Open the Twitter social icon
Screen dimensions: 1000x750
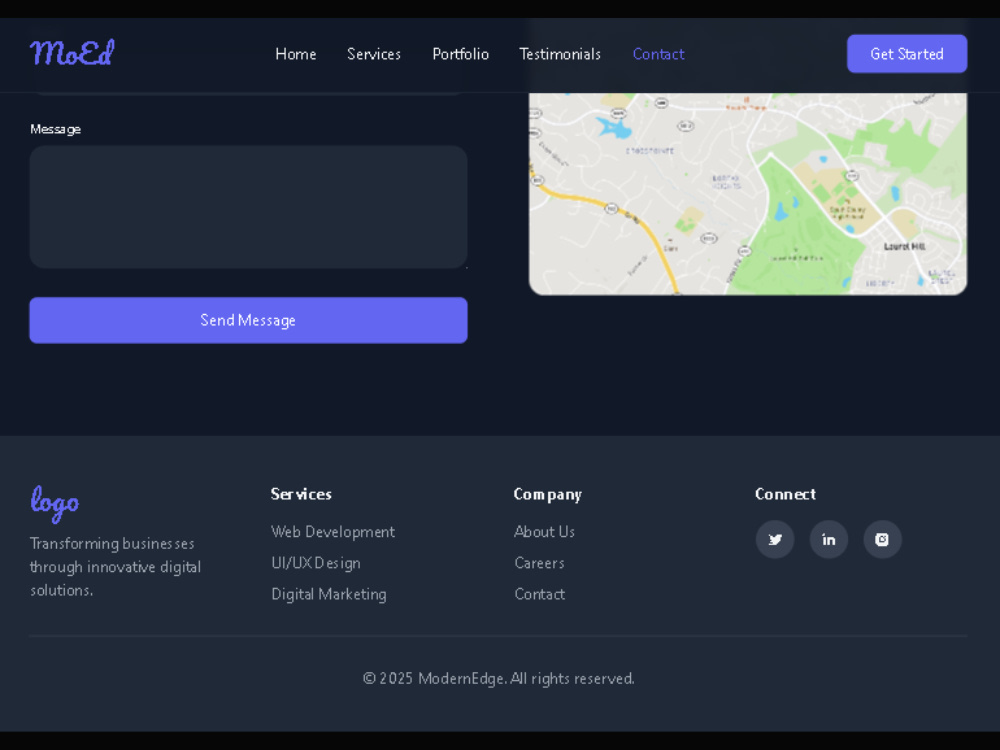click(775, 540)
